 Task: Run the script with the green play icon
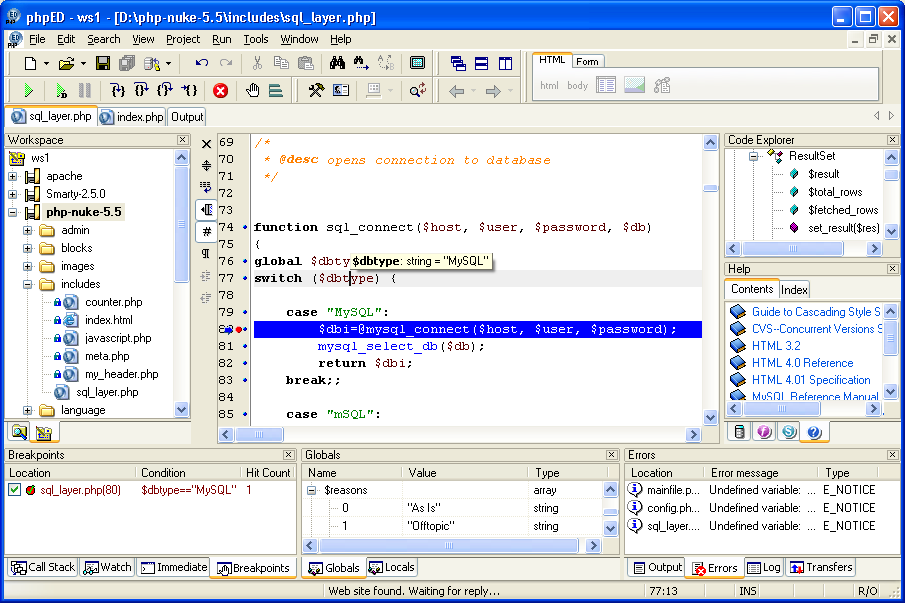click(x=28, y=90)
